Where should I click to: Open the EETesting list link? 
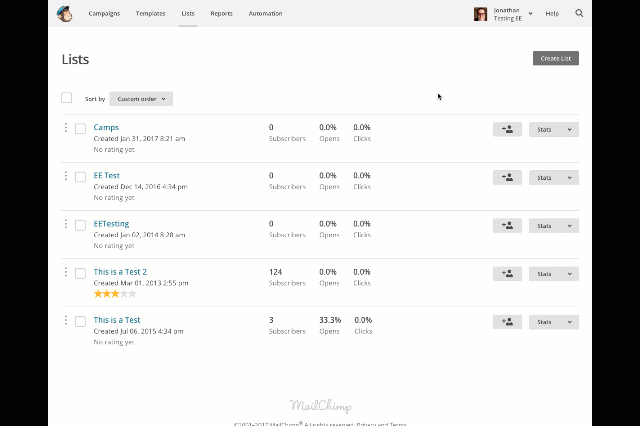click(111, 224)
